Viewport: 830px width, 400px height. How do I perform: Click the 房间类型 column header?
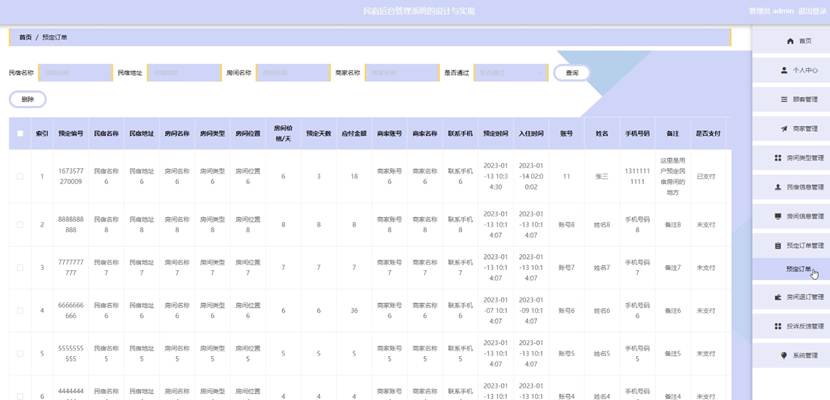[x=212, y=134]
